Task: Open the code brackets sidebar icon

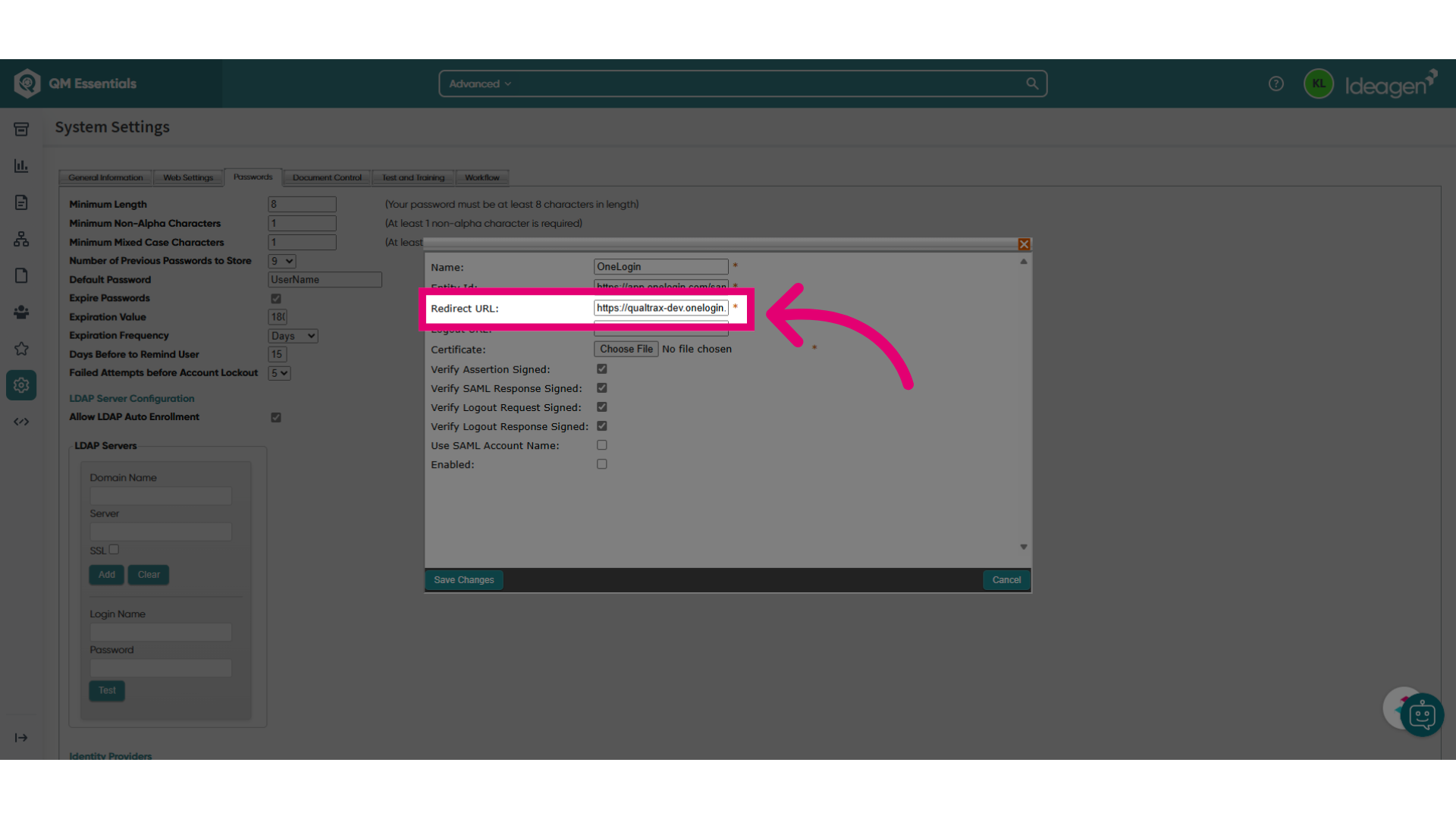Action: pyautogui.click(x=21, y=422)
